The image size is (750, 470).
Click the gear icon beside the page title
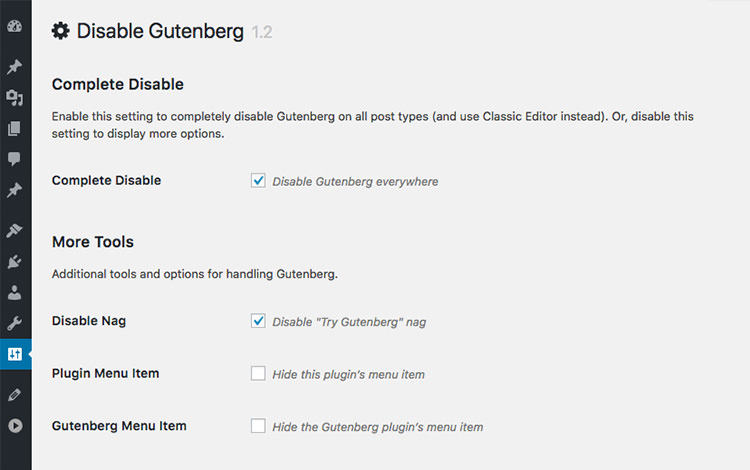[61, 31]
